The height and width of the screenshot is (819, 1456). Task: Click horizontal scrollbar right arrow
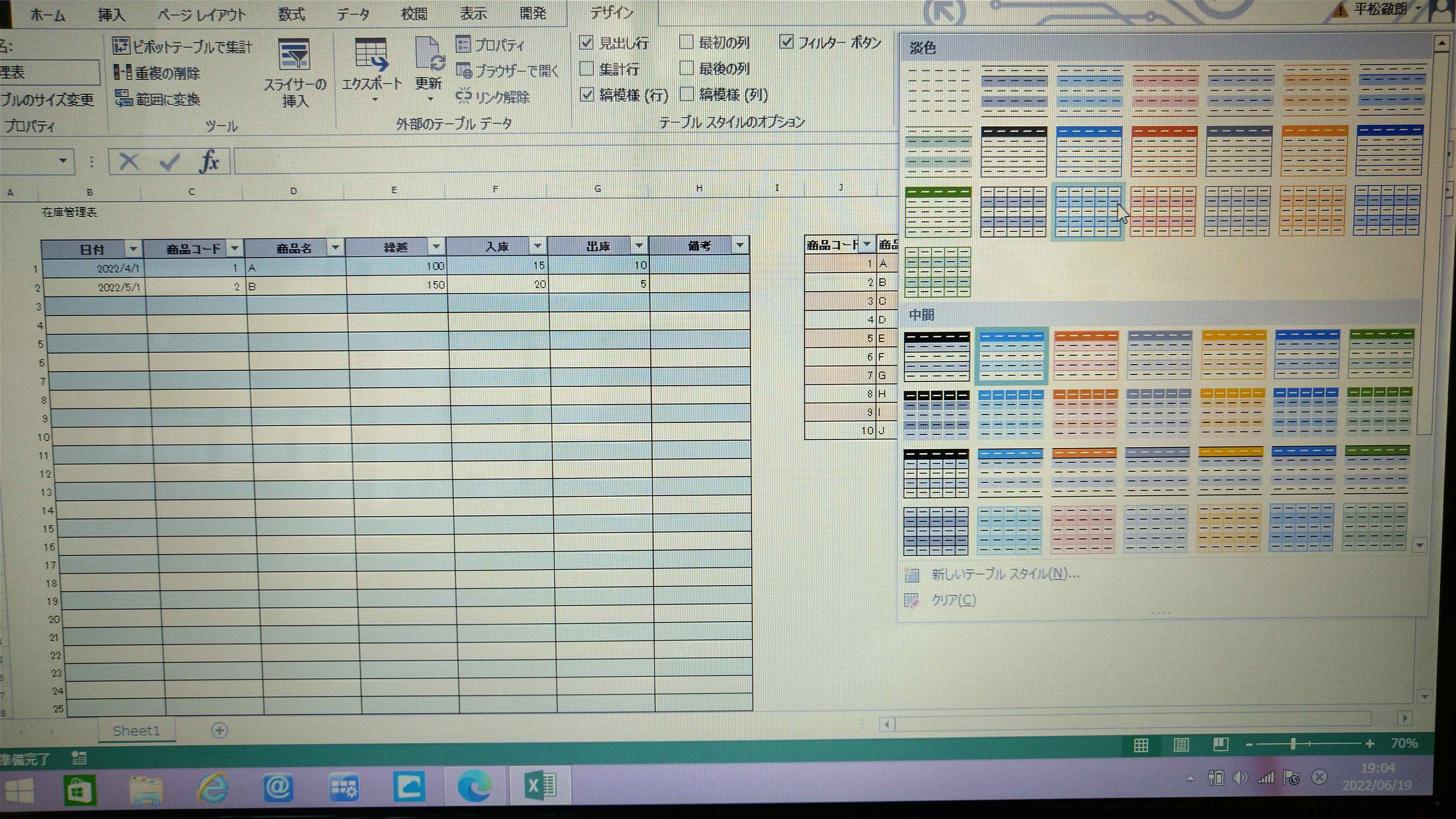(1404, 719)
